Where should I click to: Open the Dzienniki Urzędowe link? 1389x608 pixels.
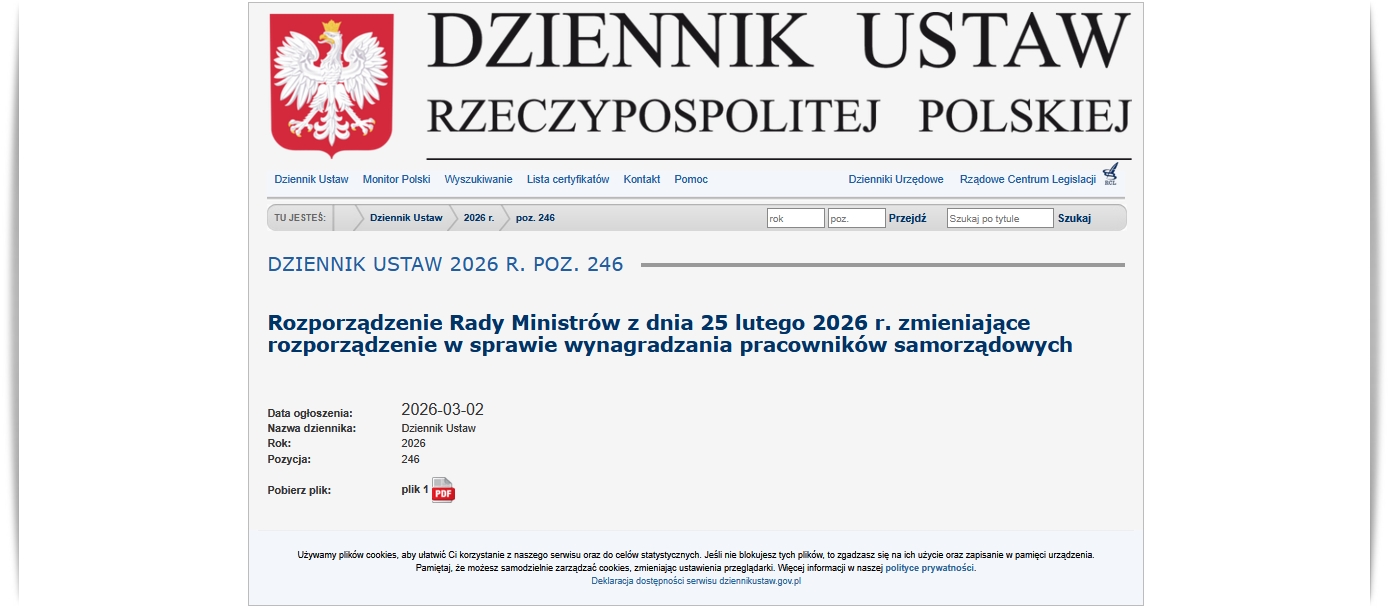coord(895,180)
